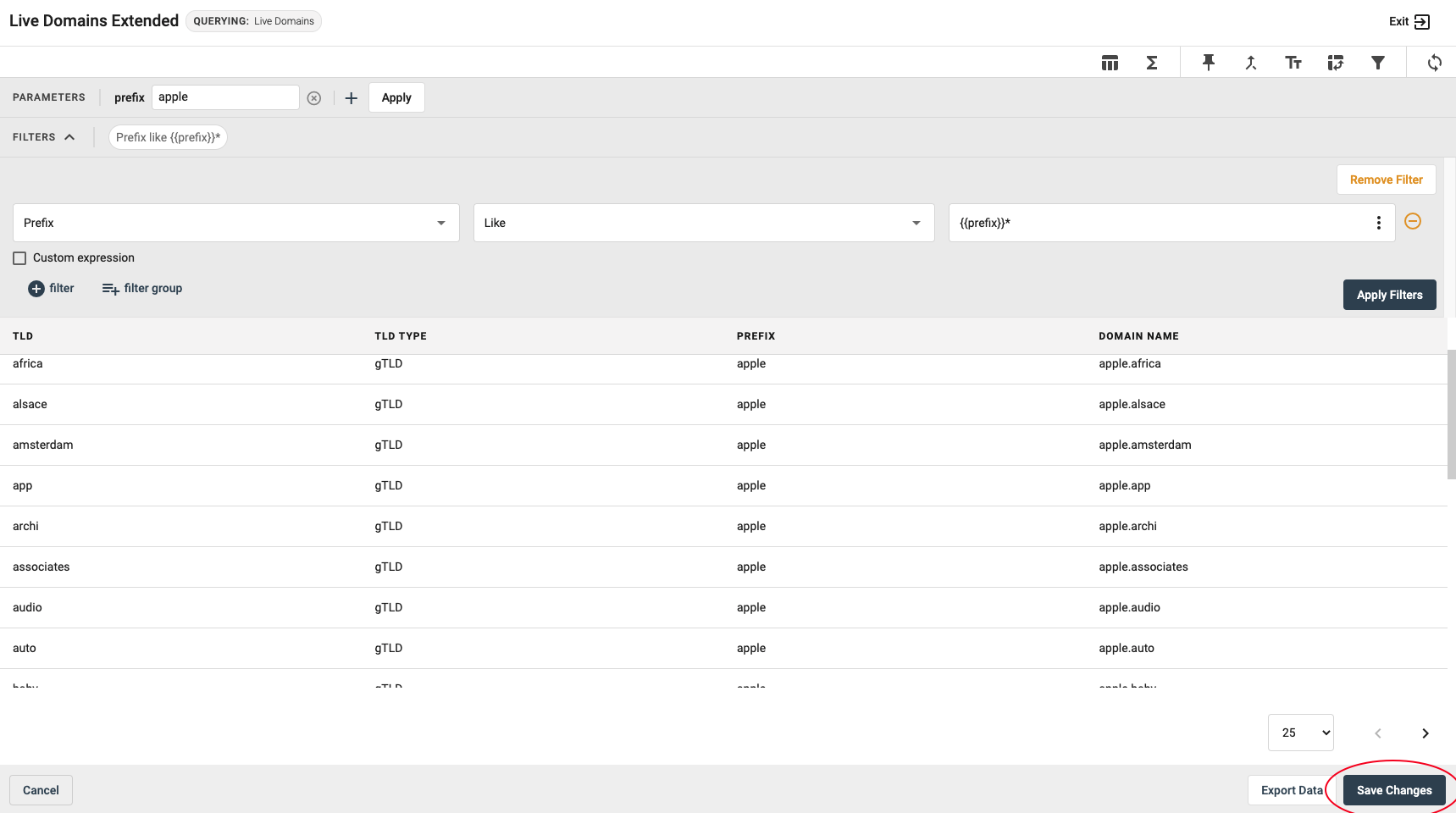
Task: Change the rows per page dropdown
Action: pyautogui.click(x=1300, y=733)
